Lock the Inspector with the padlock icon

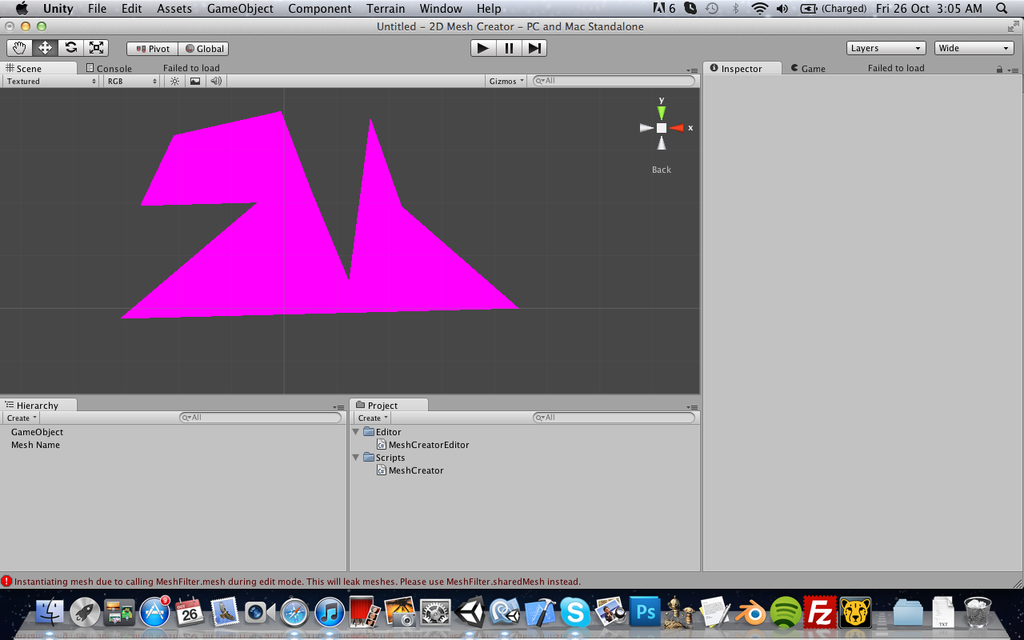[x=1000, y=68]
